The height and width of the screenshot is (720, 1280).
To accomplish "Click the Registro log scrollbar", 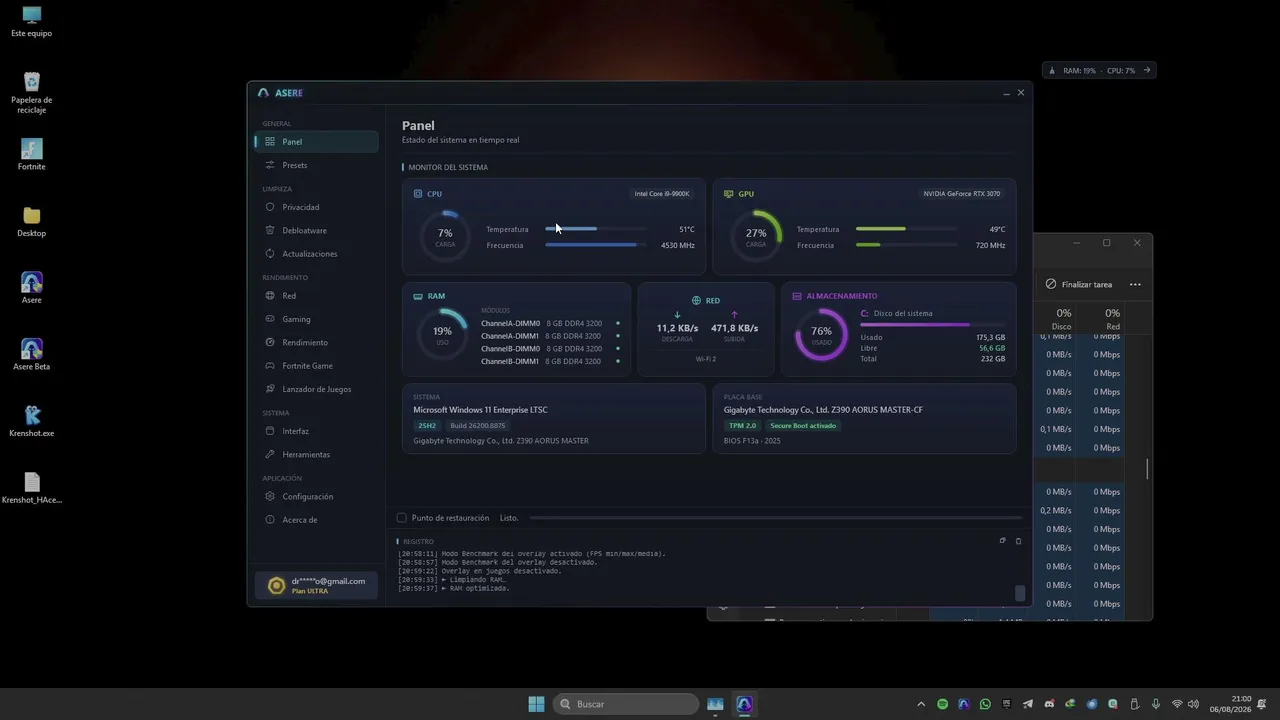I will click(1020, 593).
